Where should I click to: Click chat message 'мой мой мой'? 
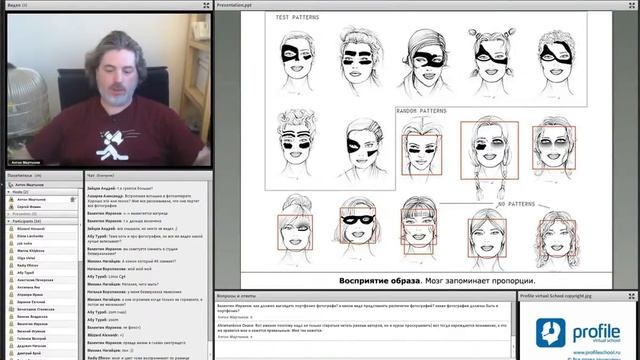point(119,269)
